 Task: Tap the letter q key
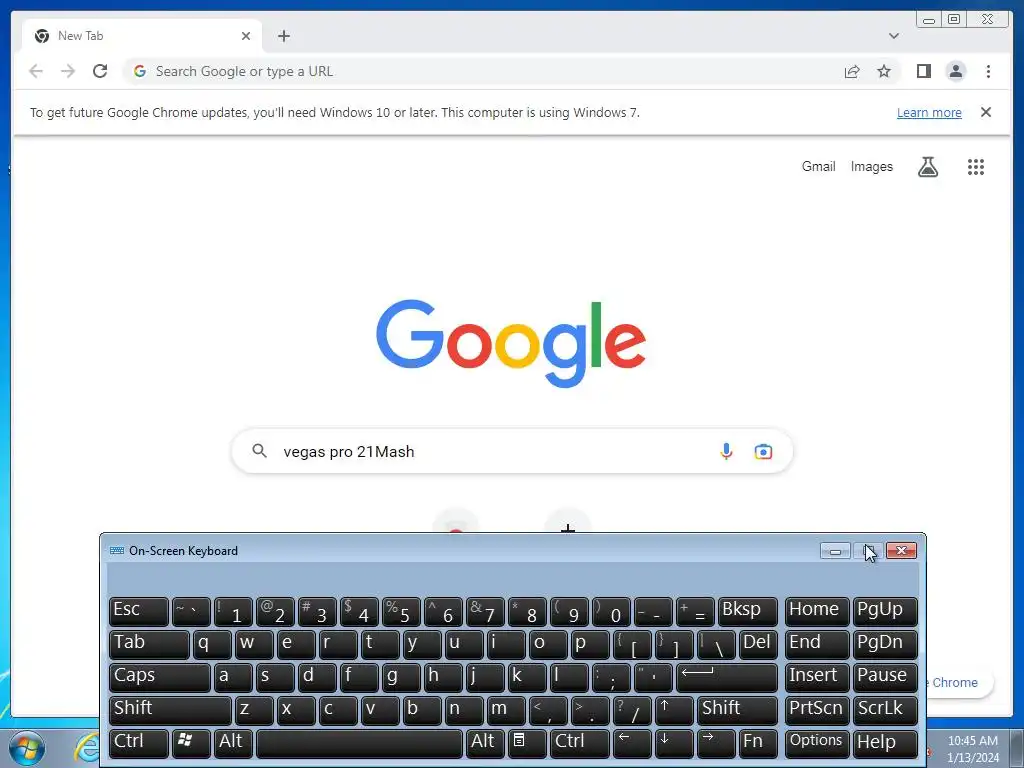click(x=212, y=645)
